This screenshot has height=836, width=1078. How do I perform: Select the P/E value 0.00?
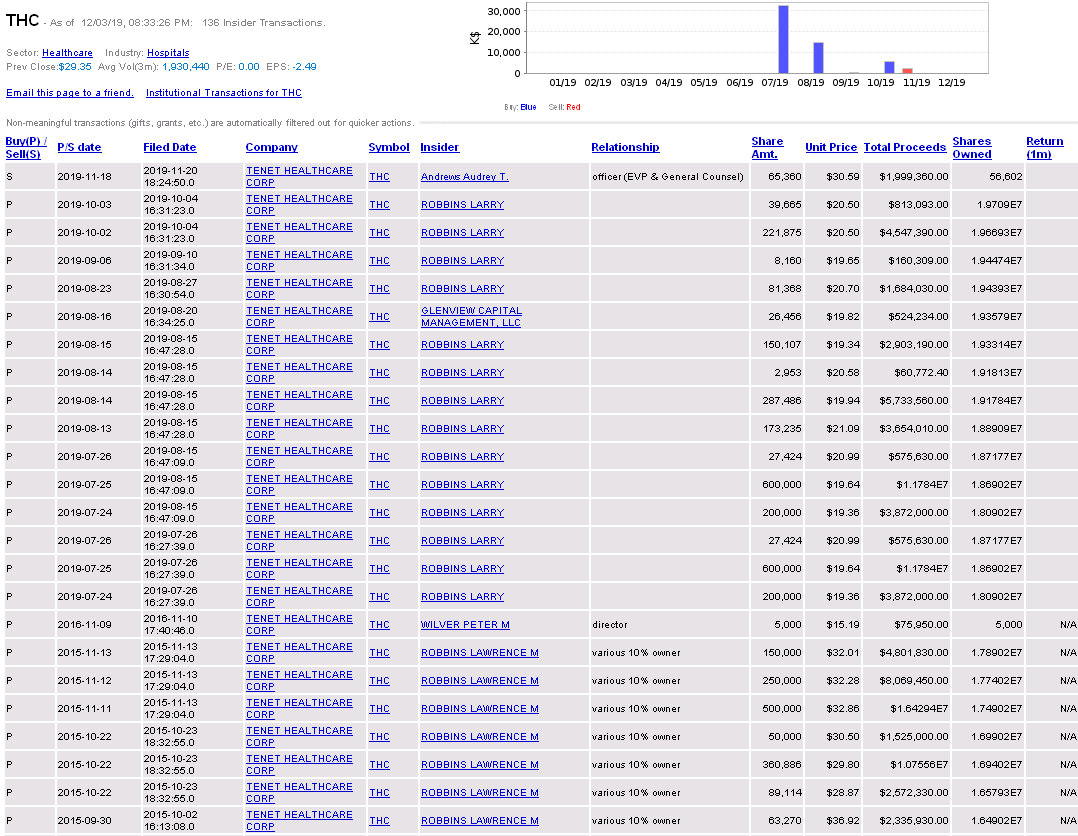pos(249,67)
